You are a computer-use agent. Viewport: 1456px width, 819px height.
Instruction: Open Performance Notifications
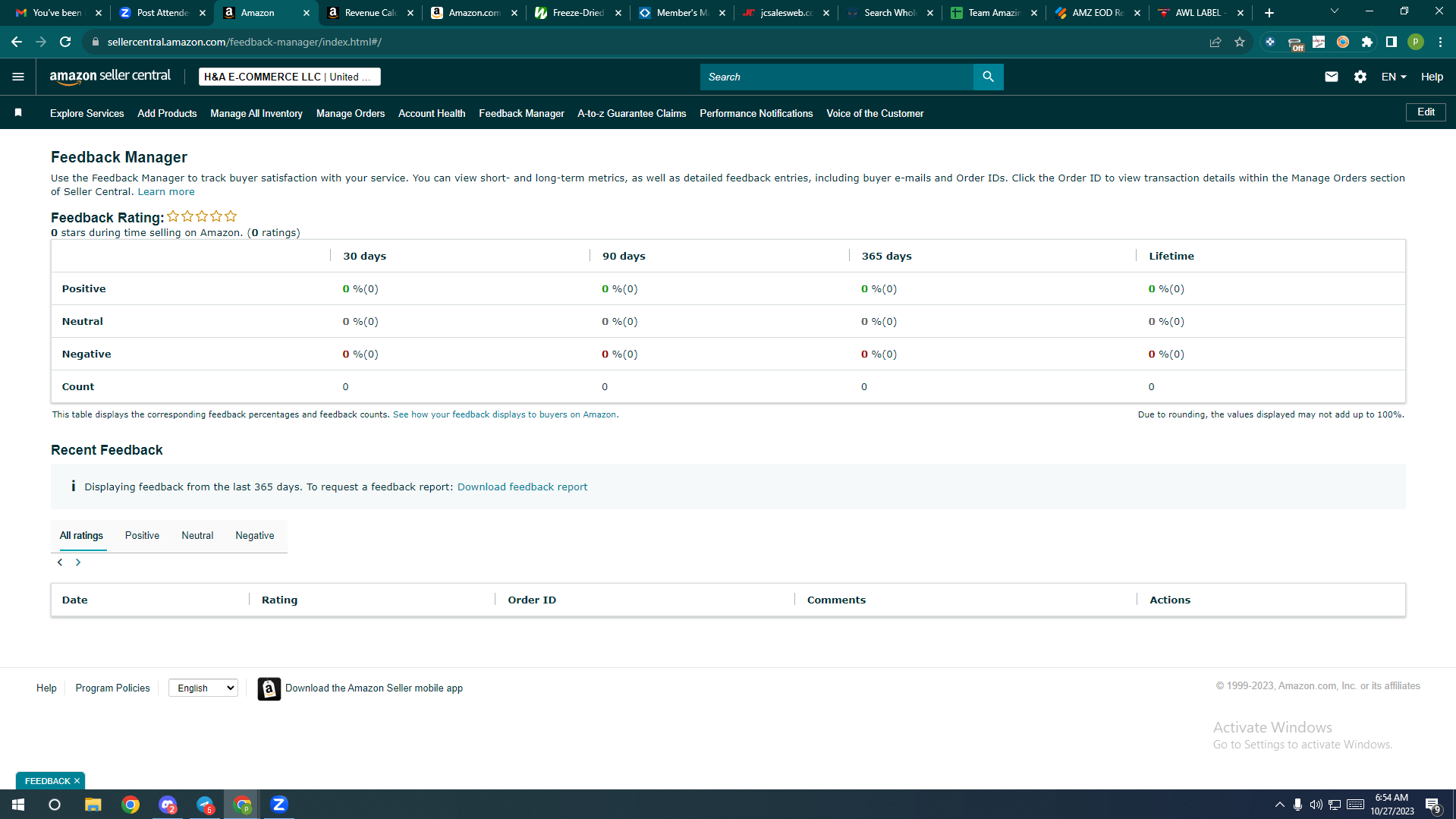756,113
